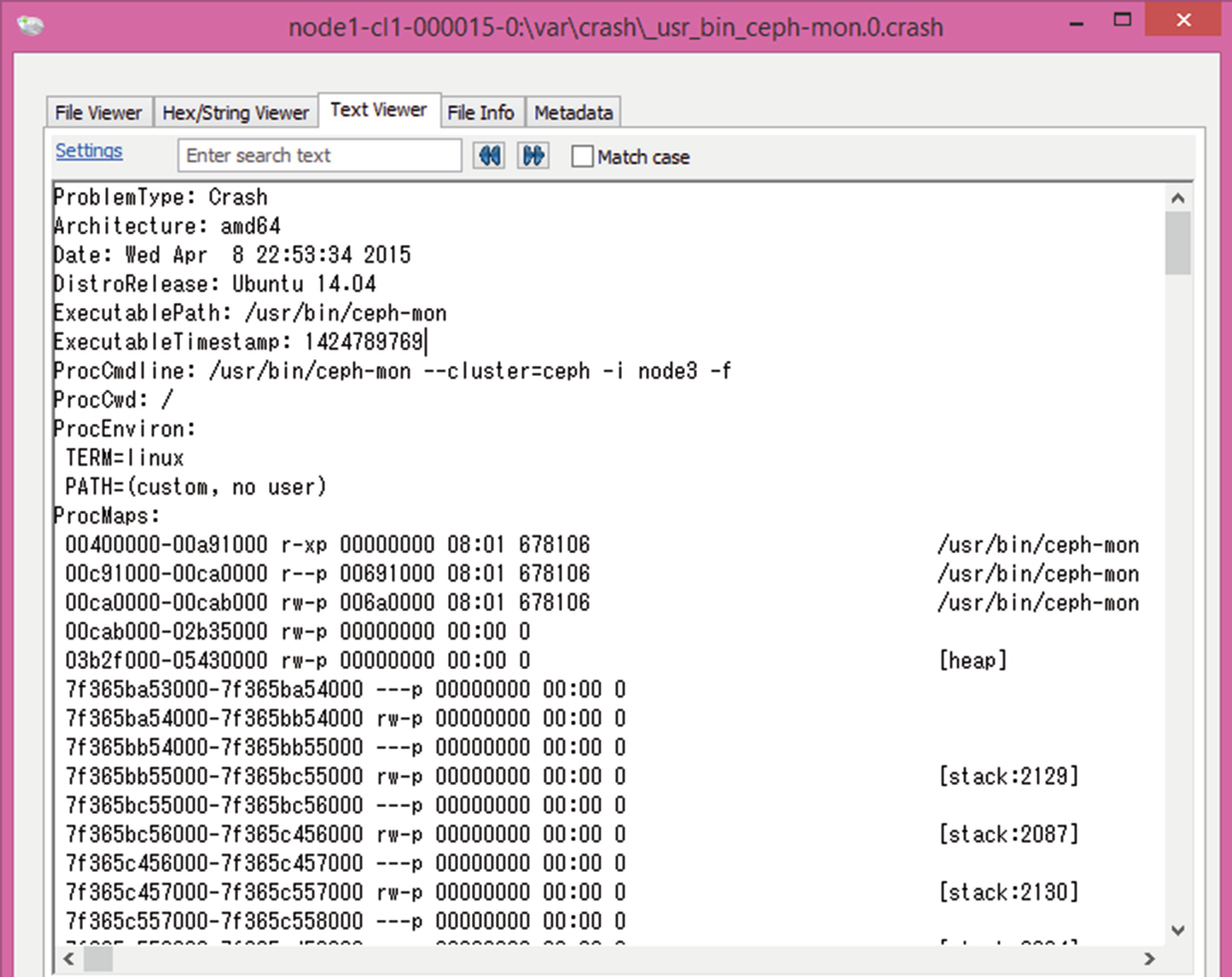1232x977 pixels.
Task: Open the File Info tab
Action: click(480, 113)
